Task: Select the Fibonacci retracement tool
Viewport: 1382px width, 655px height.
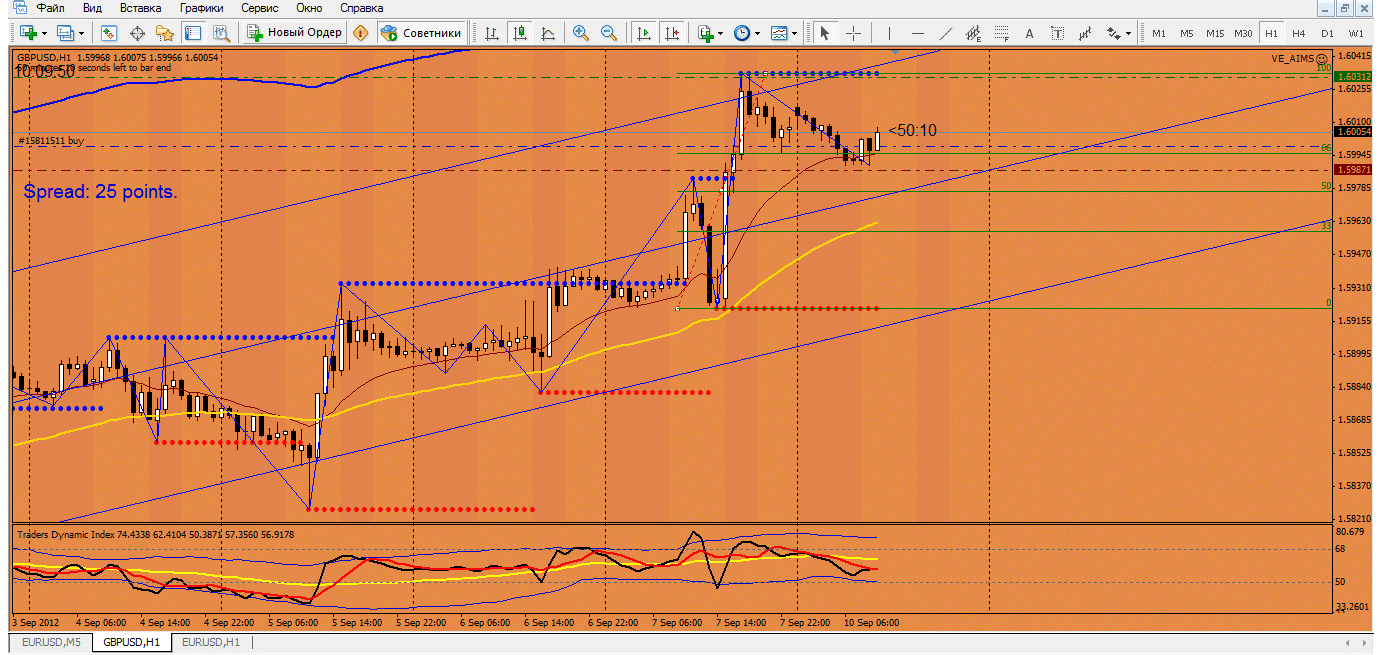Action: pos(1001,33)
